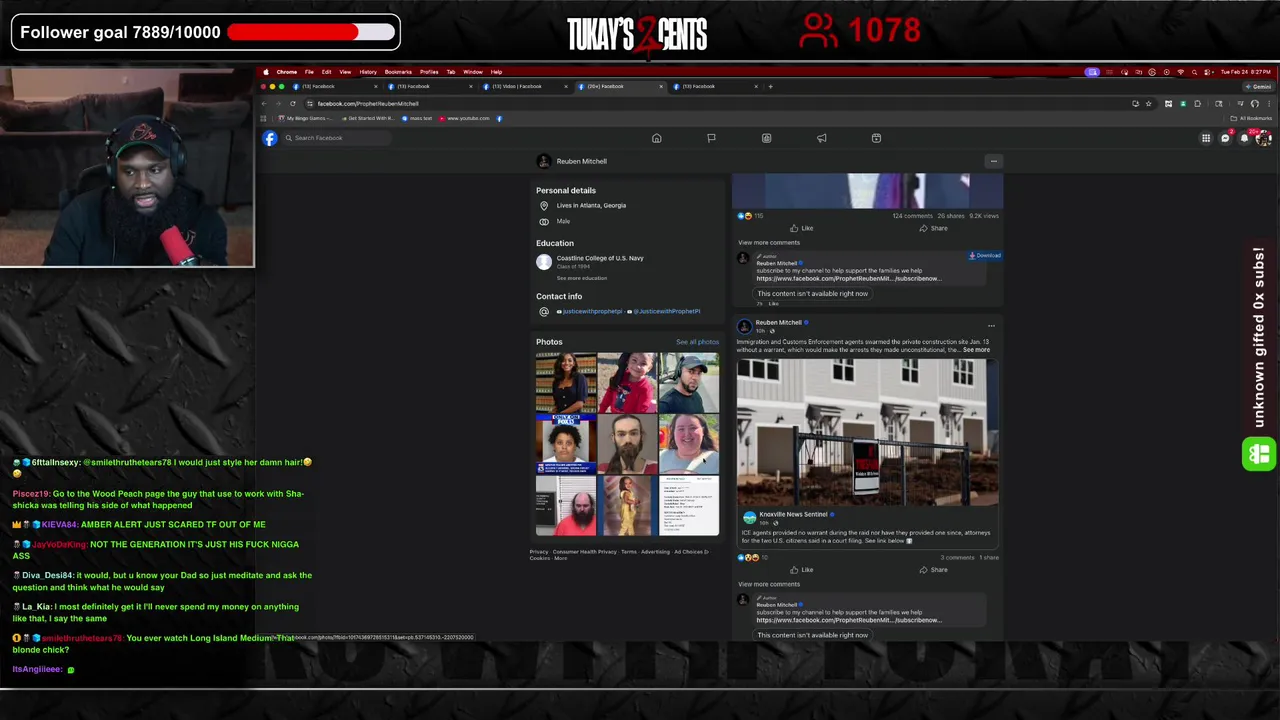Open the bald man in red shirt photo
This screenshot has height=720, width=1280.
(566, 506)
